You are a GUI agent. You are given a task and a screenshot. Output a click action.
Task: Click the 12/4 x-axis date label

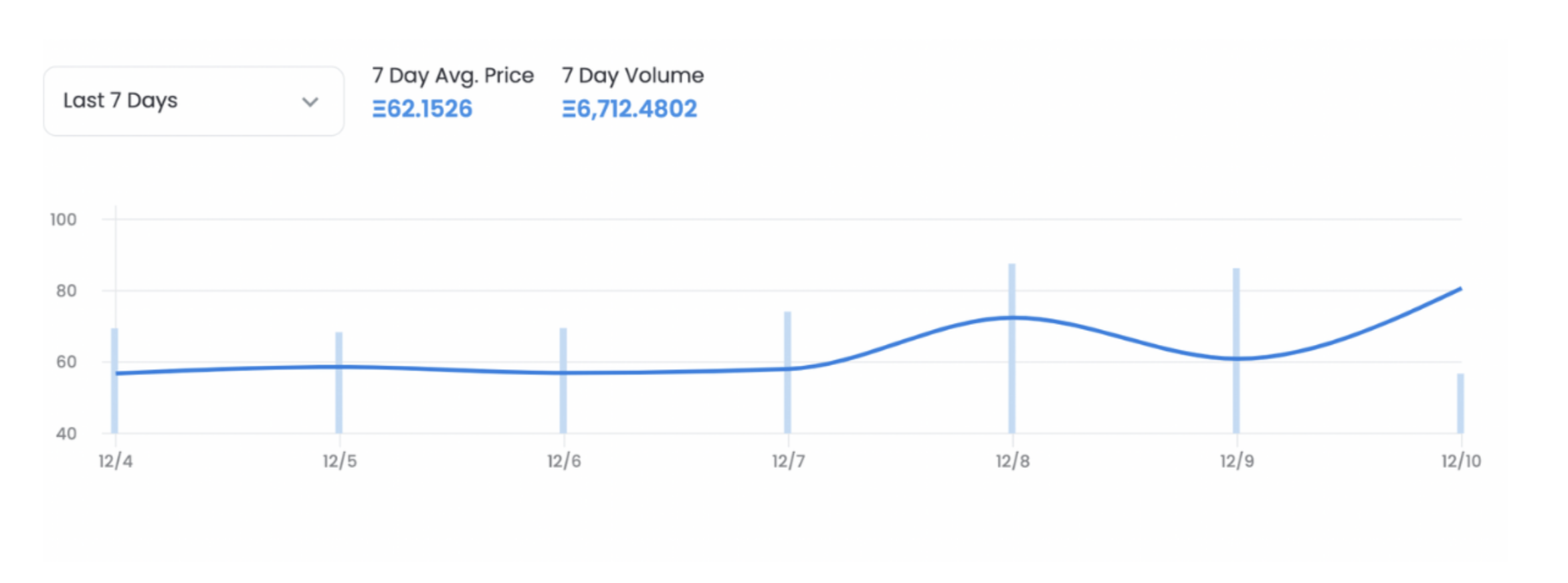coord(115,461)
